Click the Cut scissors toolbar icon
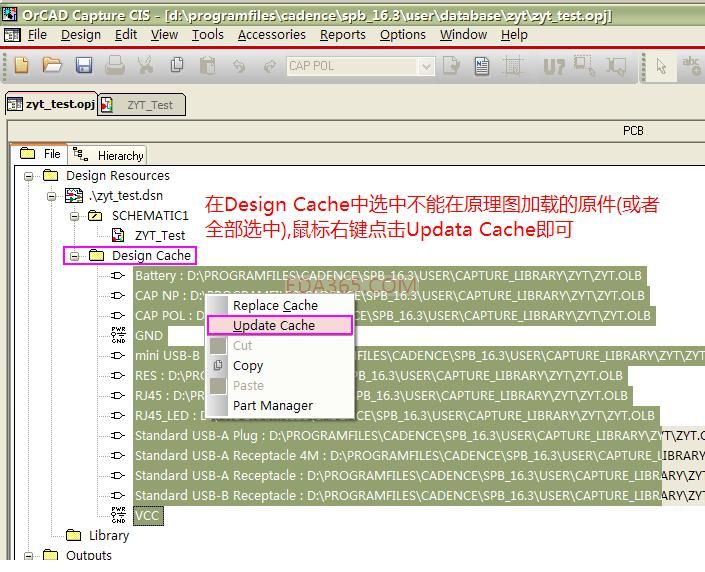 pos(145,66)
